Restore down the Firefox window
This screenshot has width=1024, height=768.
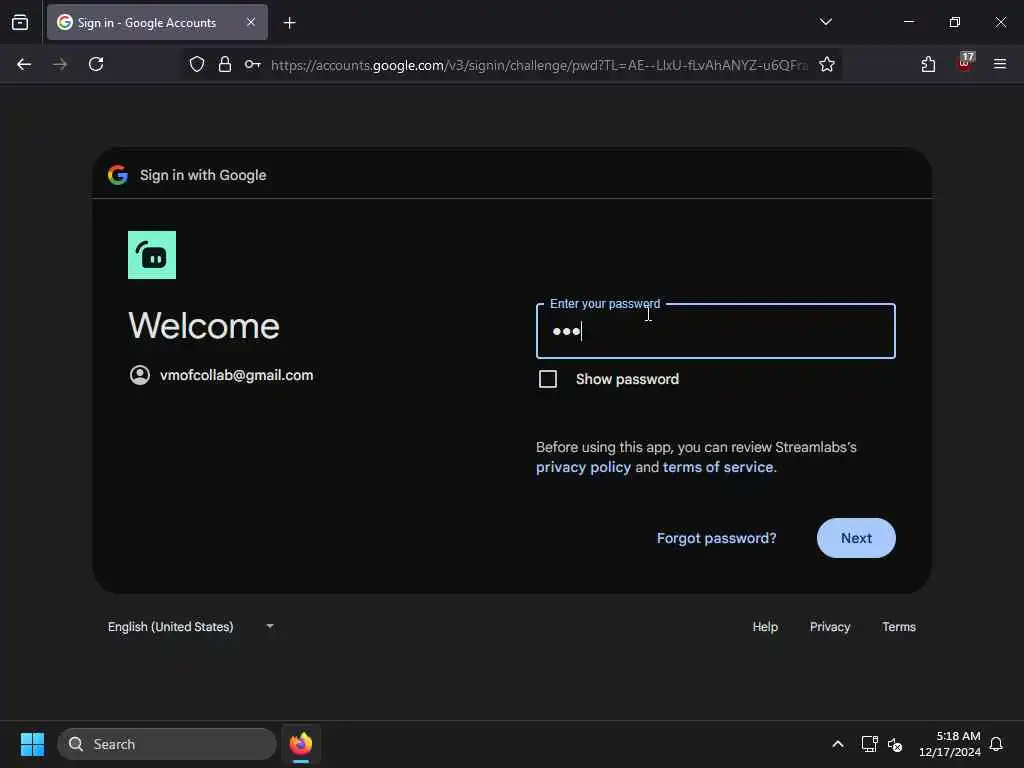pyautogui.click(x=954, y=22)
